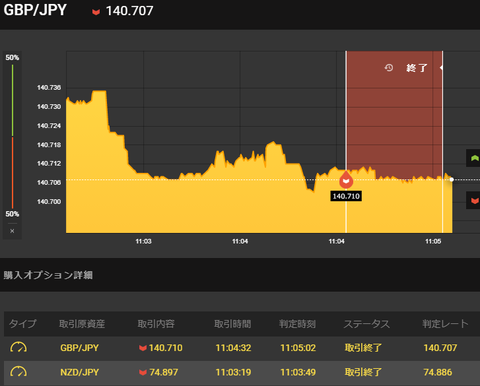This screenshot has height=386, width=480.
Task: Click the gauge icon in the GBP/JPY row
Action: (x=19, y=347)
